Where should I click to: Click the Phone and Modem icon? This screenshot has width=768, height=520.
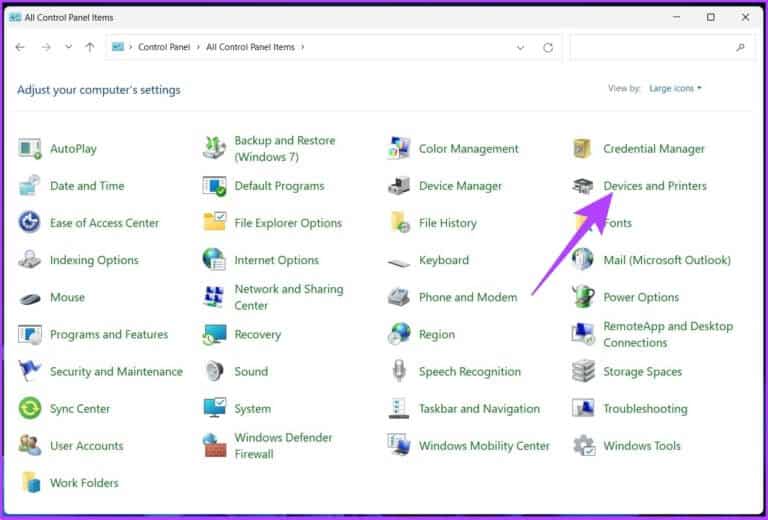(399, 297)
